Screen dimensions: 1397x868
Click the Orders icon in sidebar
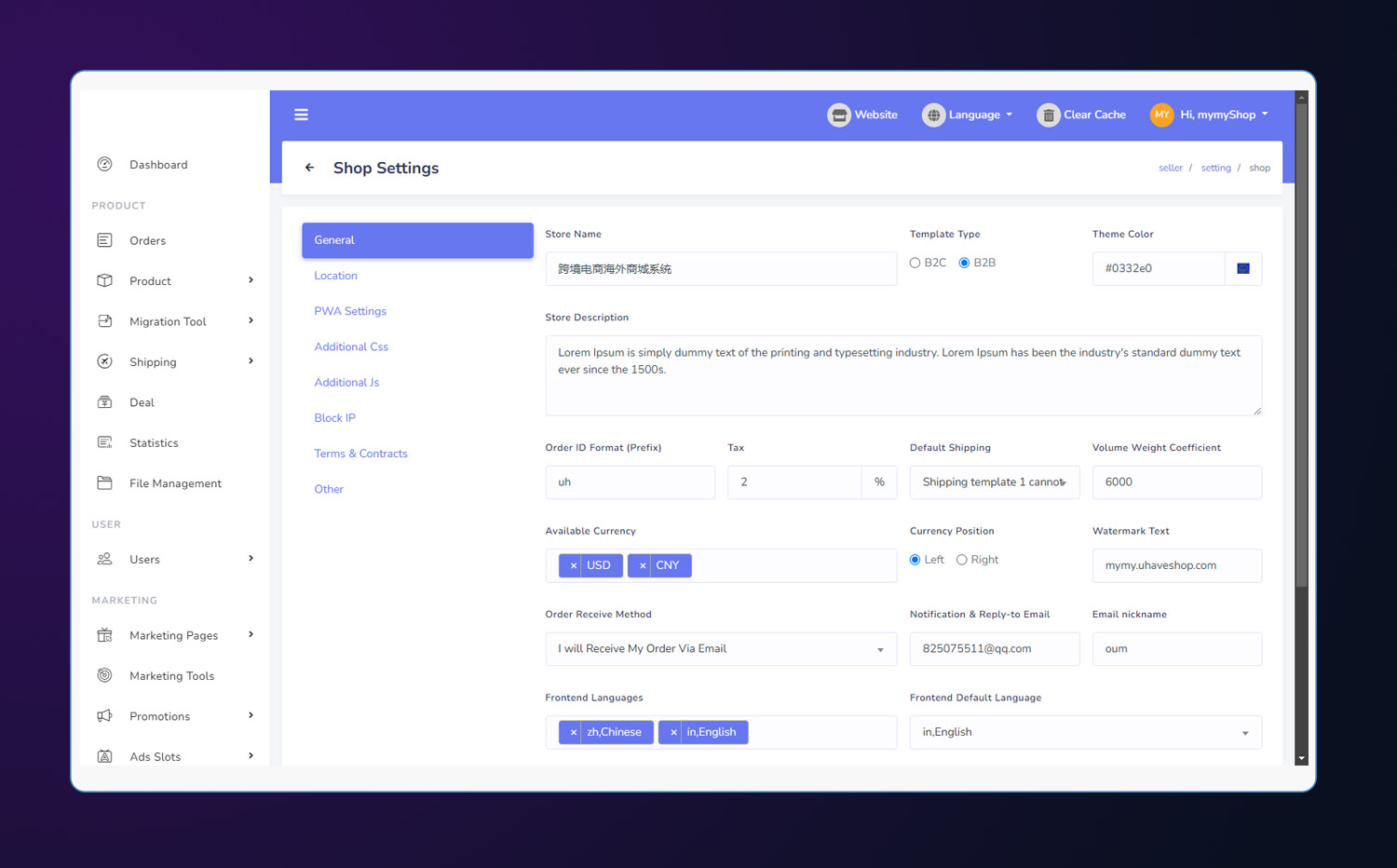(105, 240)
